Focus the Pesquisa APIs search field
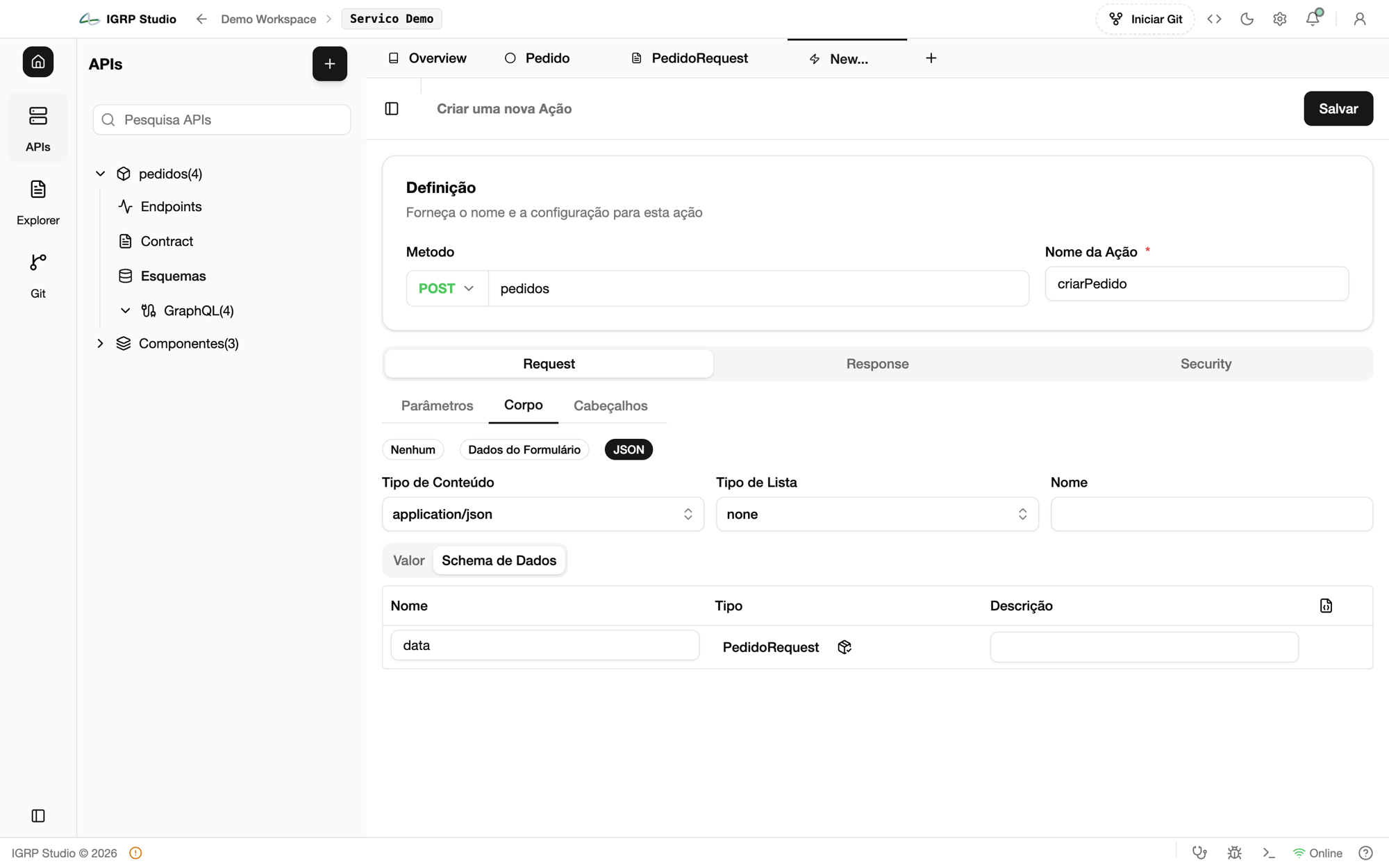This screenshot has height=868, width=1389. (222, 120)
